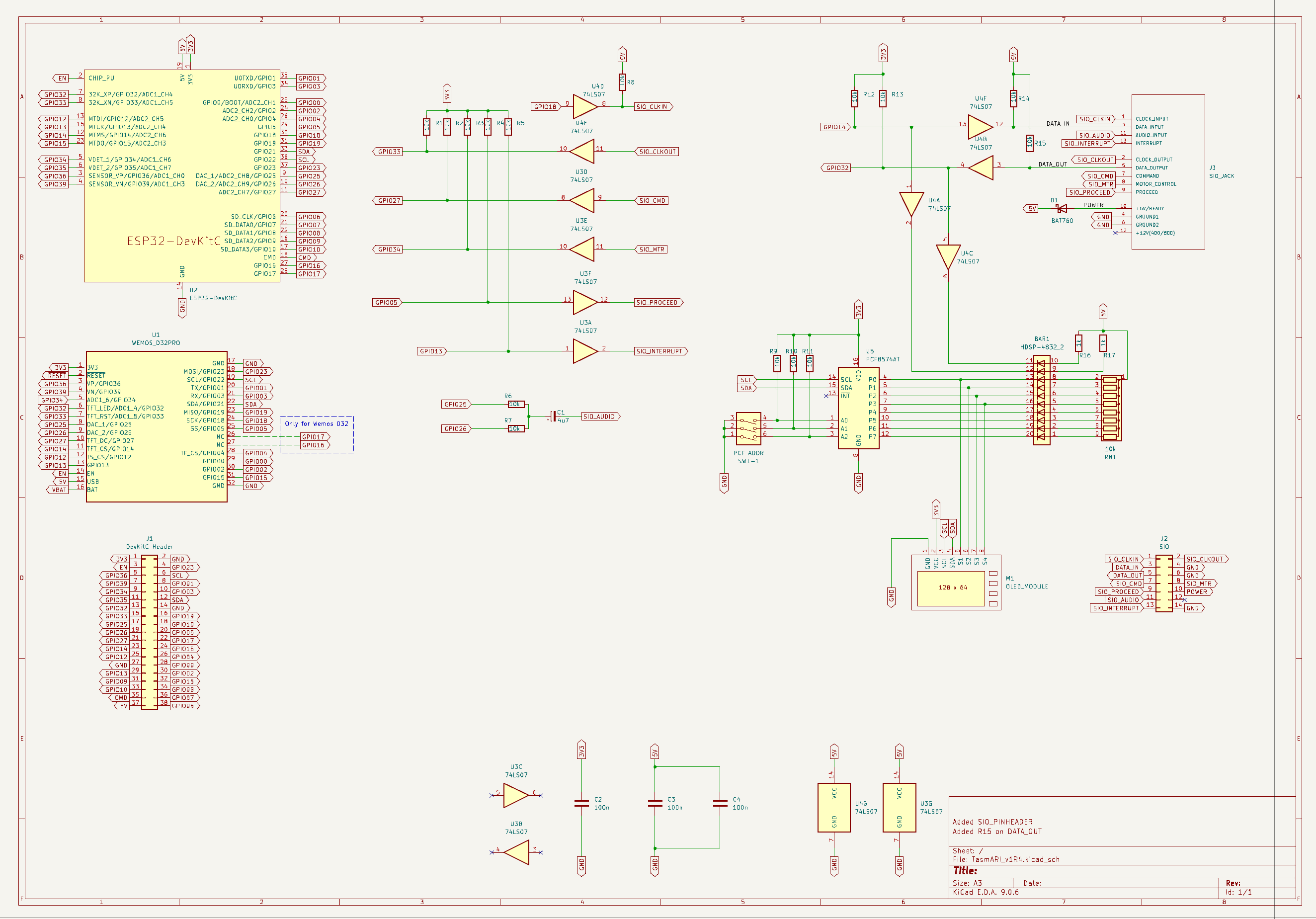Viewport: 1316px width, 919px height.
Task: Click the U4G 74LS07 power unit
Action: point(834,807)
